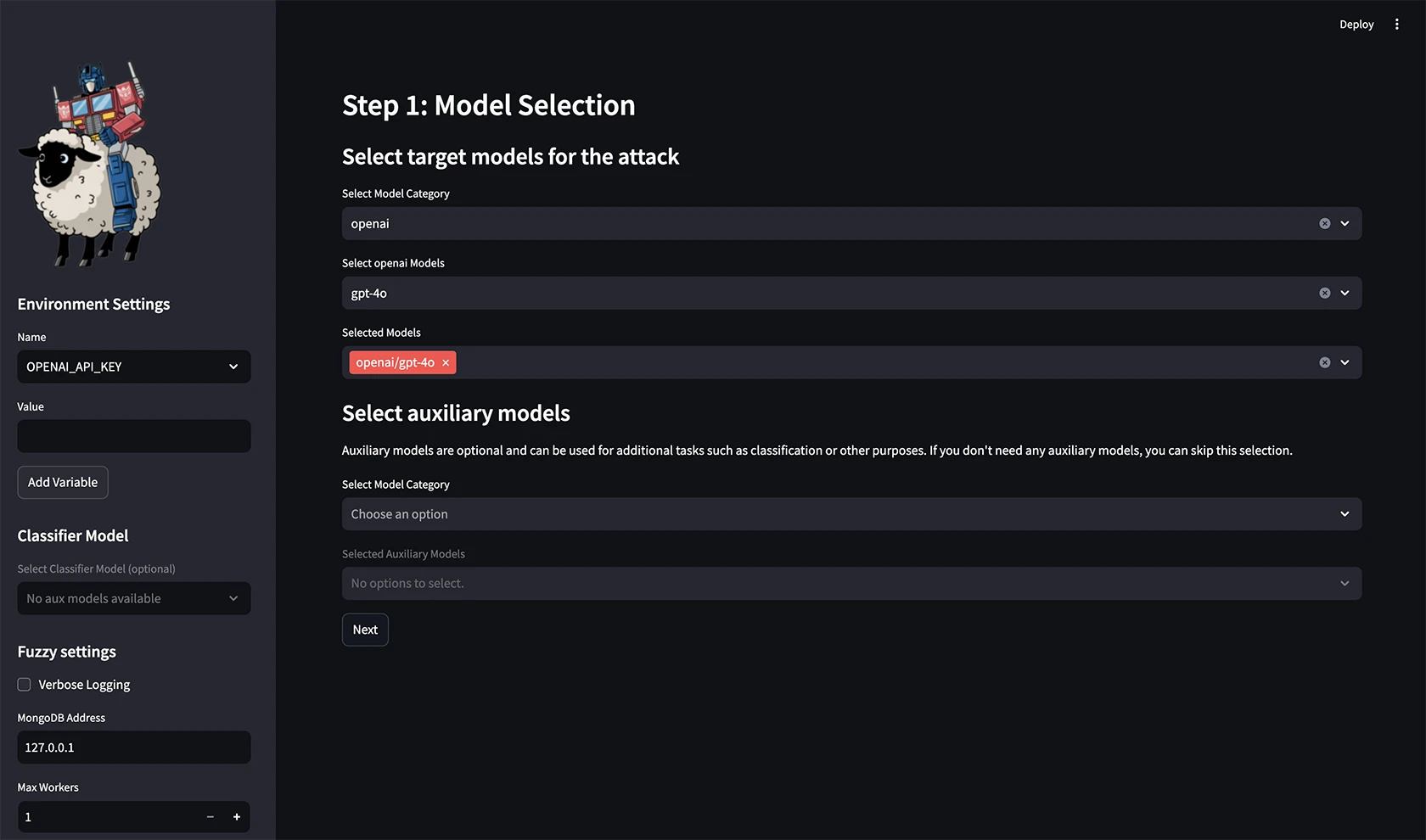Enable Verbose Logging
The width and height of the screenshot is (1426, 840).
[x=24, y=684]
